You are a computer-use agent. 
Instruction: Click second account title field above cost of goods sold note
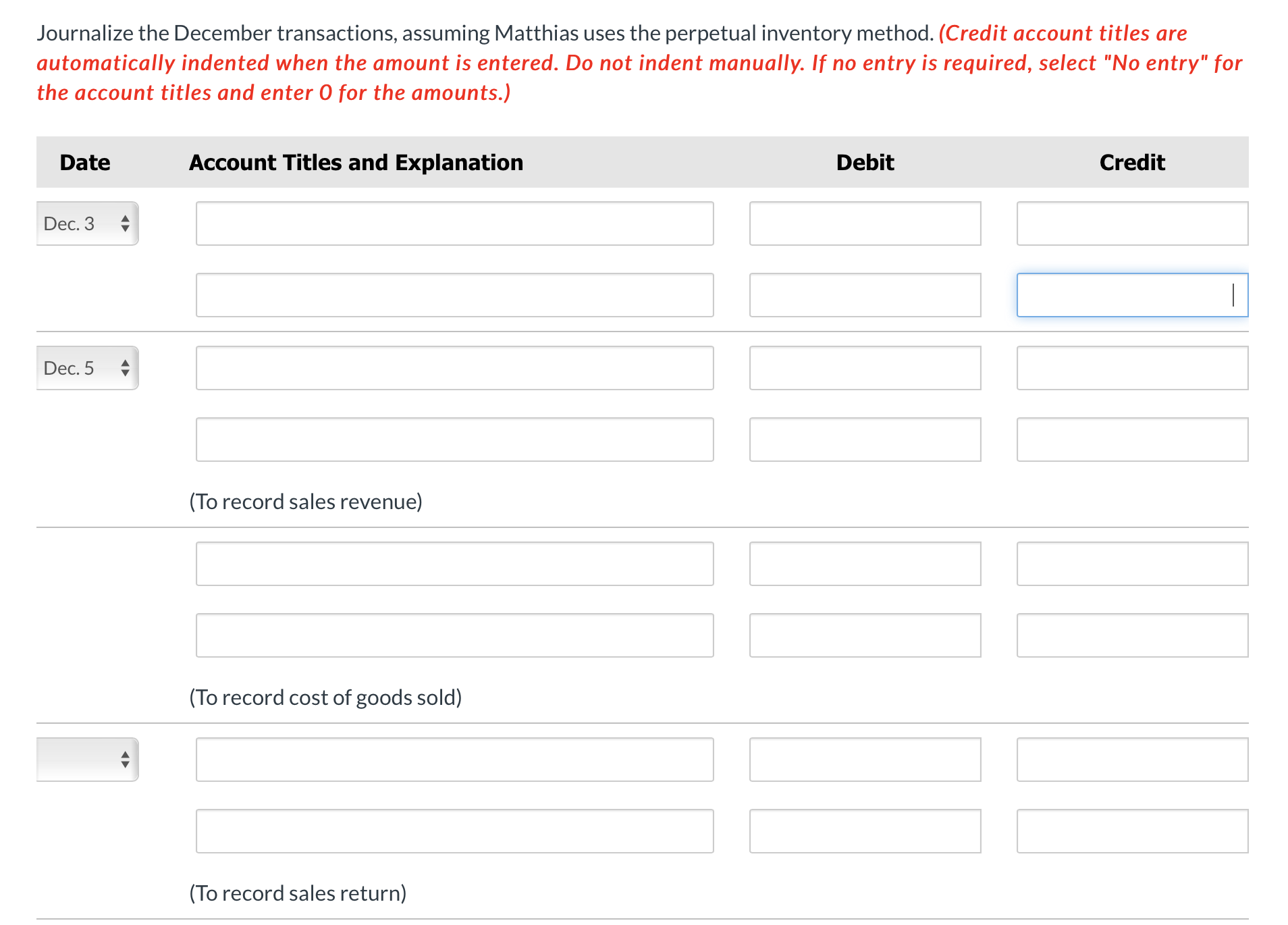coord(454,635)
